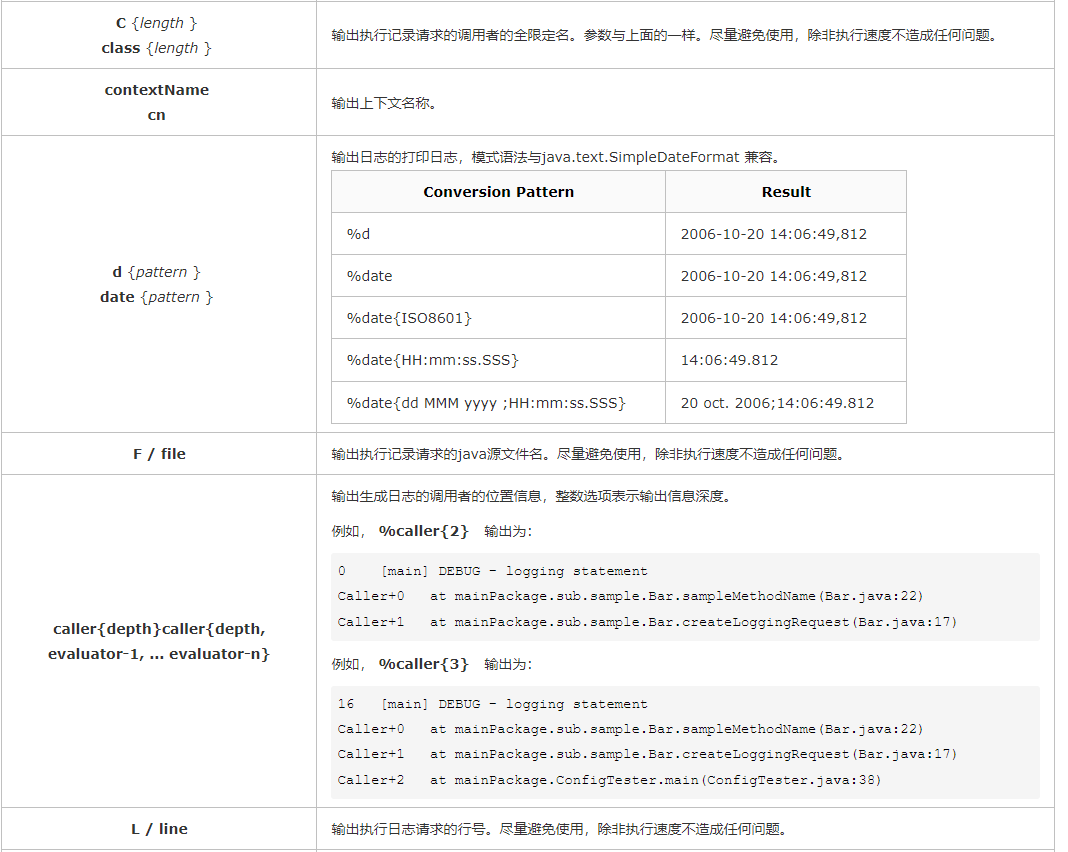Click the description "输出上下文名称。"
This screenshot has width=1068, height=852.
coord(384,104)
